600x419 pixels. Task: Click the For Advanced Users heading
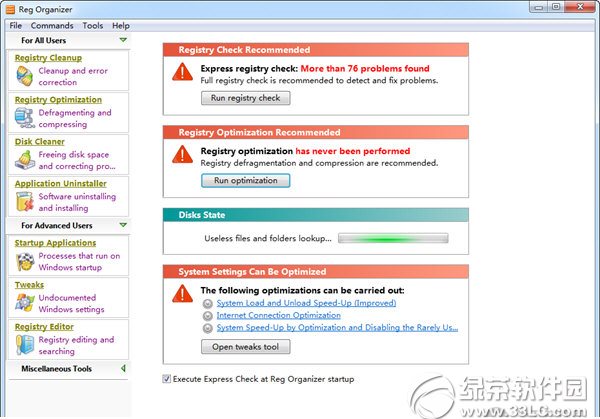pos(57,225)
